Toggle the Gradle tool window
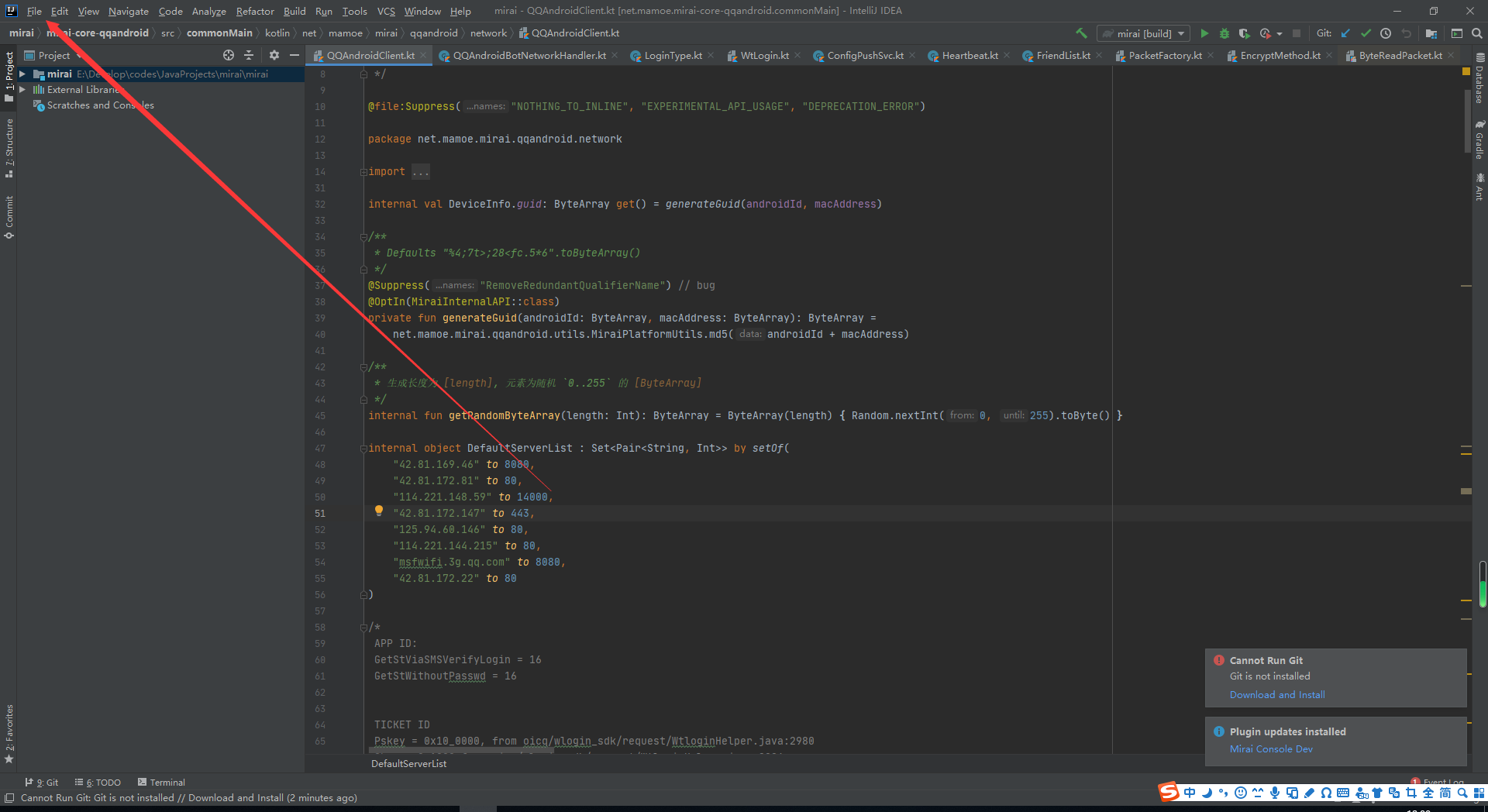Image resolution: width=1488 pixels, height=812 pixels. pyautogui.click(x=1479, y=141)
